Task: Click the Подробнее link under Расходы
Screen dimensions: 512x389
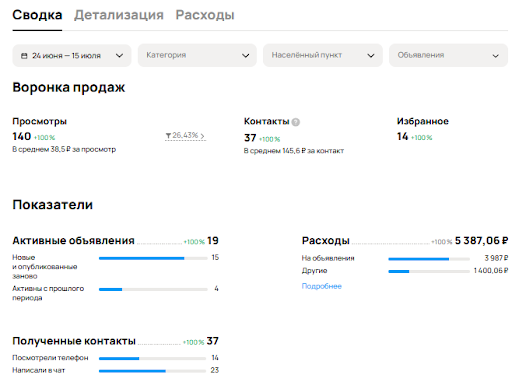Action: 321,286
